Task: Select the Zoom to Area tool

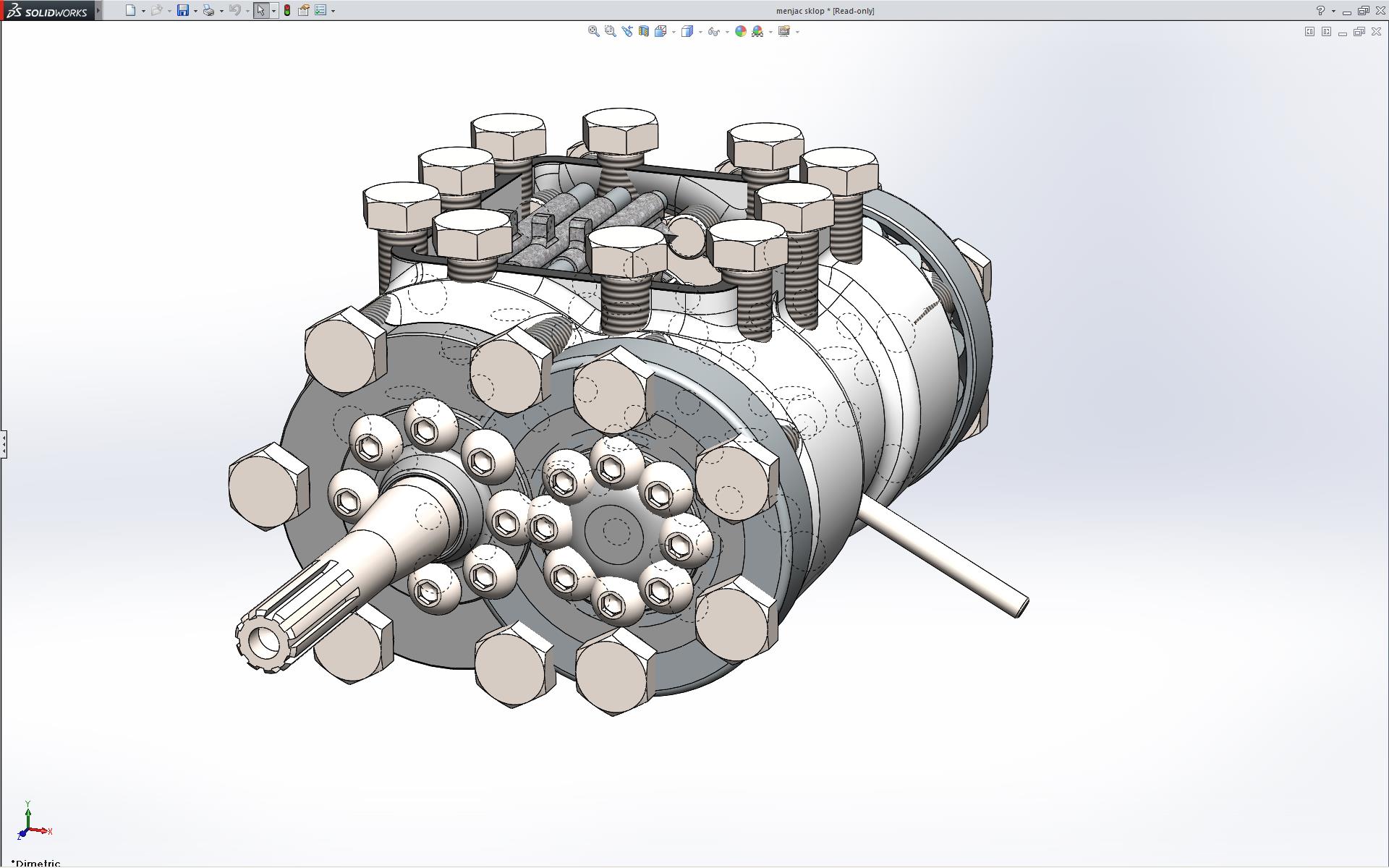Action: coord(610,31)
